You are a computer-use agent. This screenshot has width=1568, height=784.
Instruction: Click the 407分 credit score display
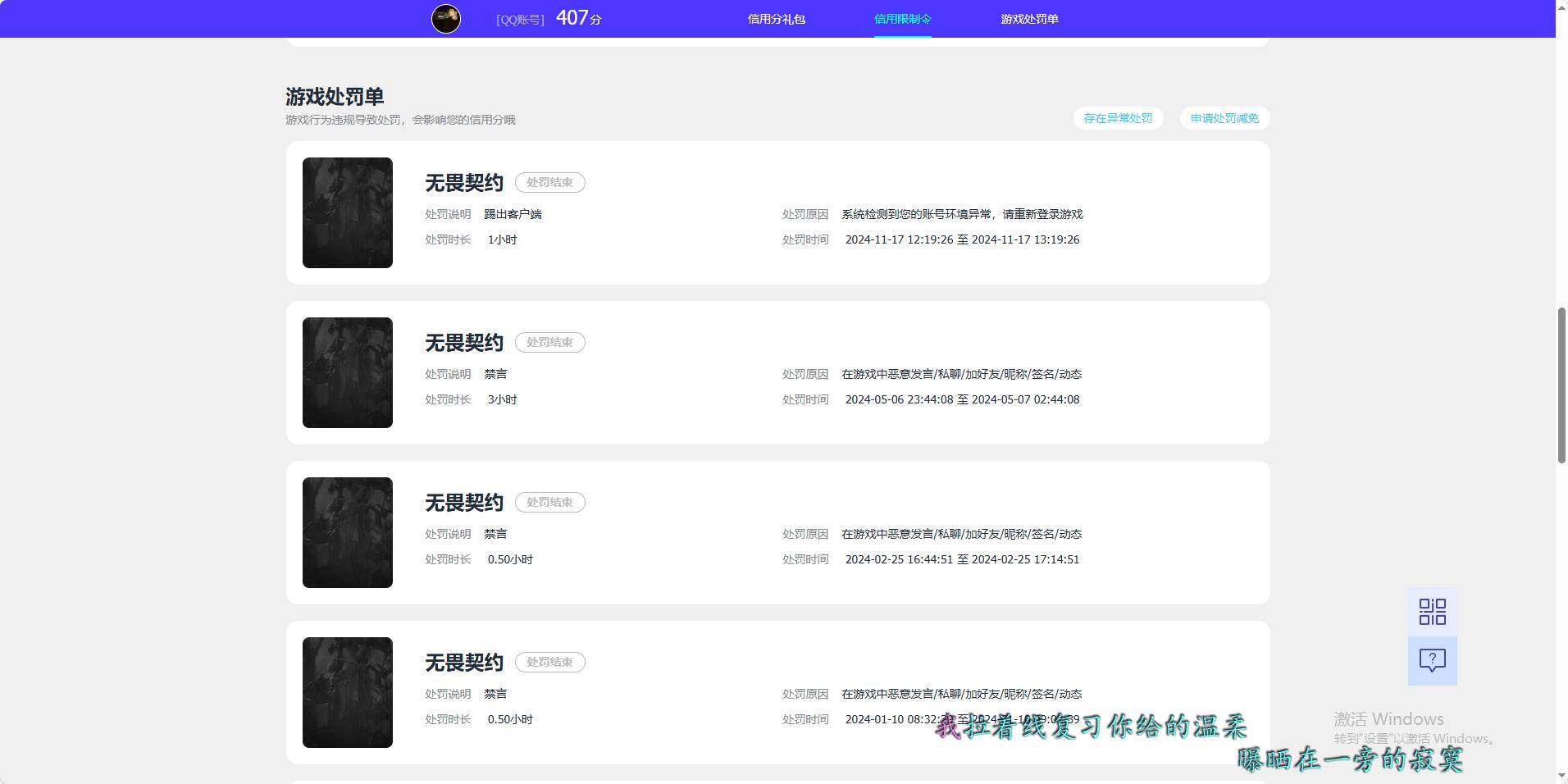point(577,17)
